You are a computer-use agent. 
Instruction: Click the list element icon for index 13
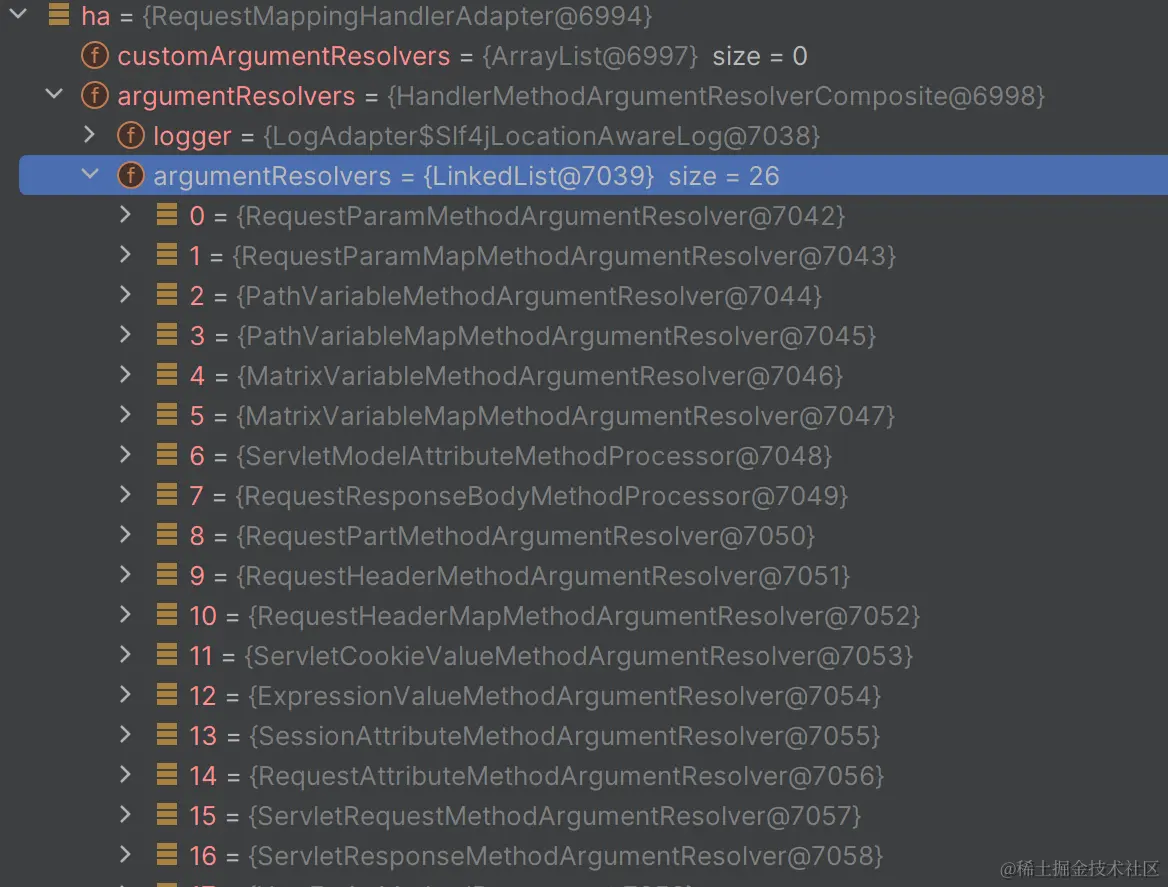point(167,735)
